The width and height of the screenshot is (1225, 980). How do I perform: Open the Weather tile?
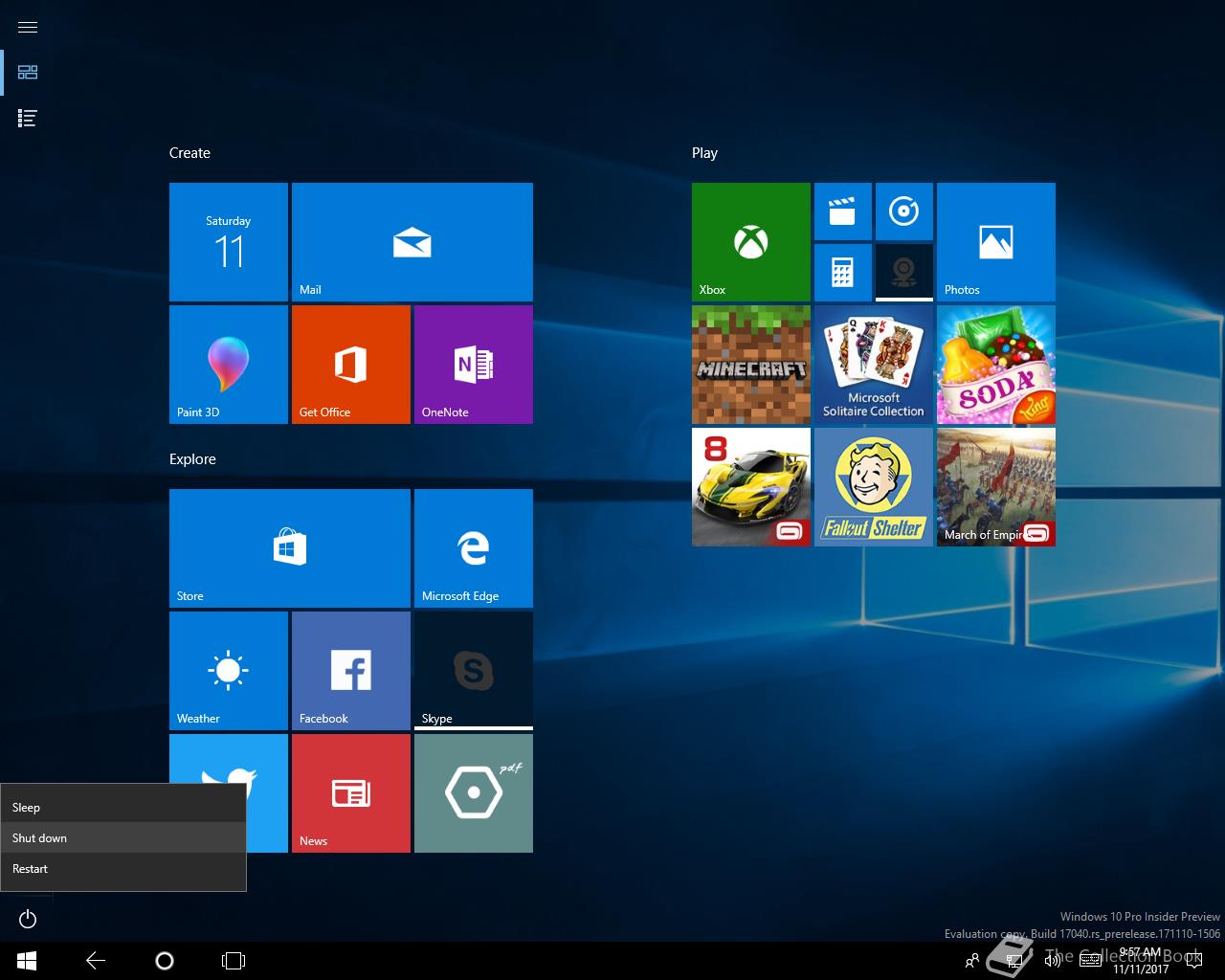[229, 671]
